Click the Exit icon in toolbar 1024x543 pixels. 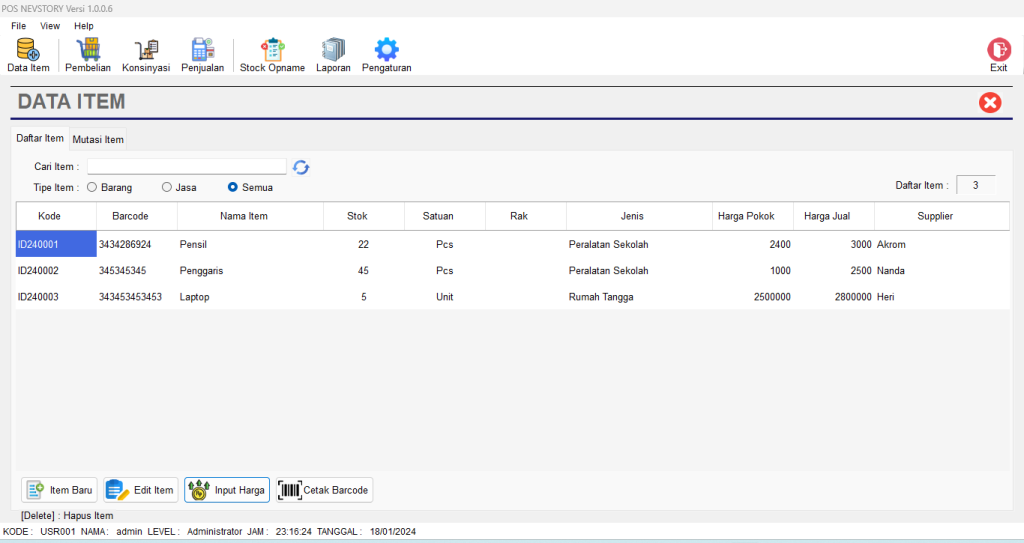998,54
